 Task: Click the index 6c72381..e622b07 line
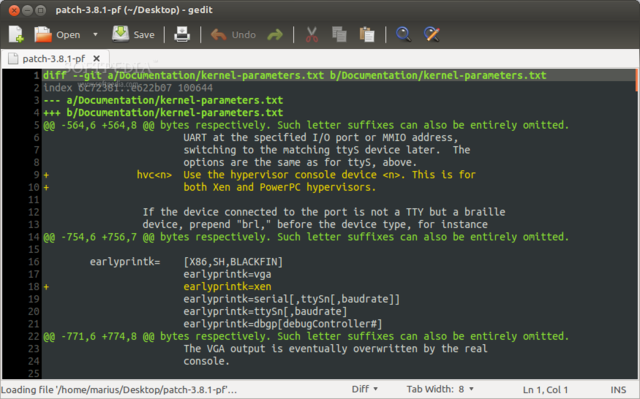128,88
